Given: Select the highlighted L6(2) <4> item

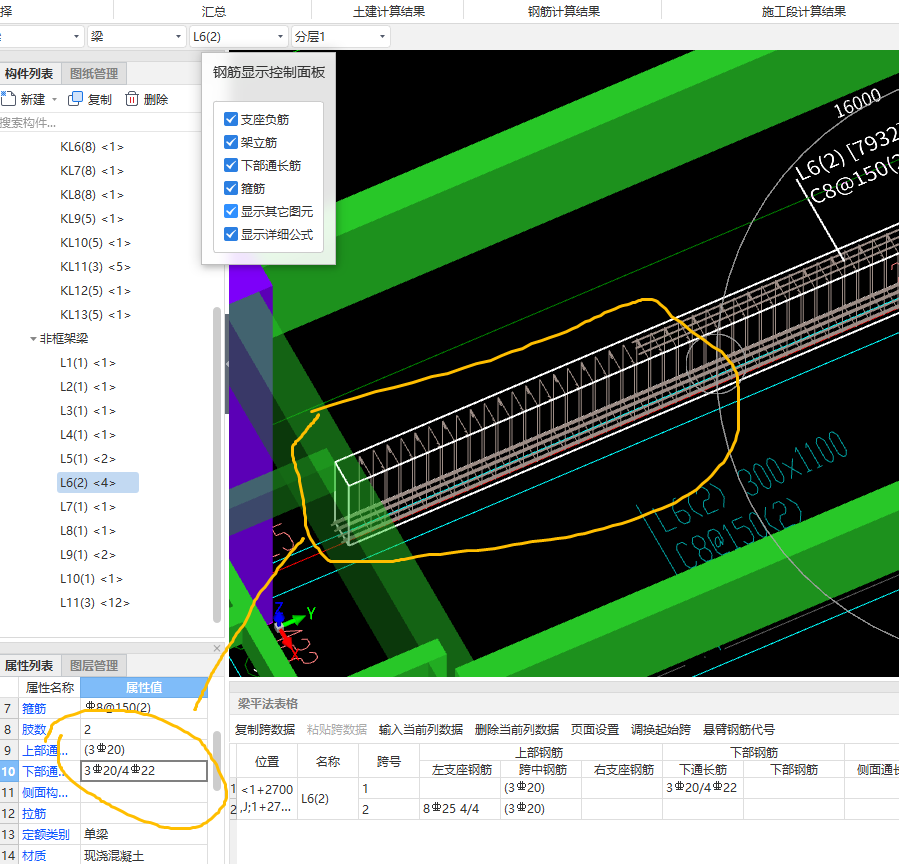Looking at the screenshot, I should click(x=97, y=483).
